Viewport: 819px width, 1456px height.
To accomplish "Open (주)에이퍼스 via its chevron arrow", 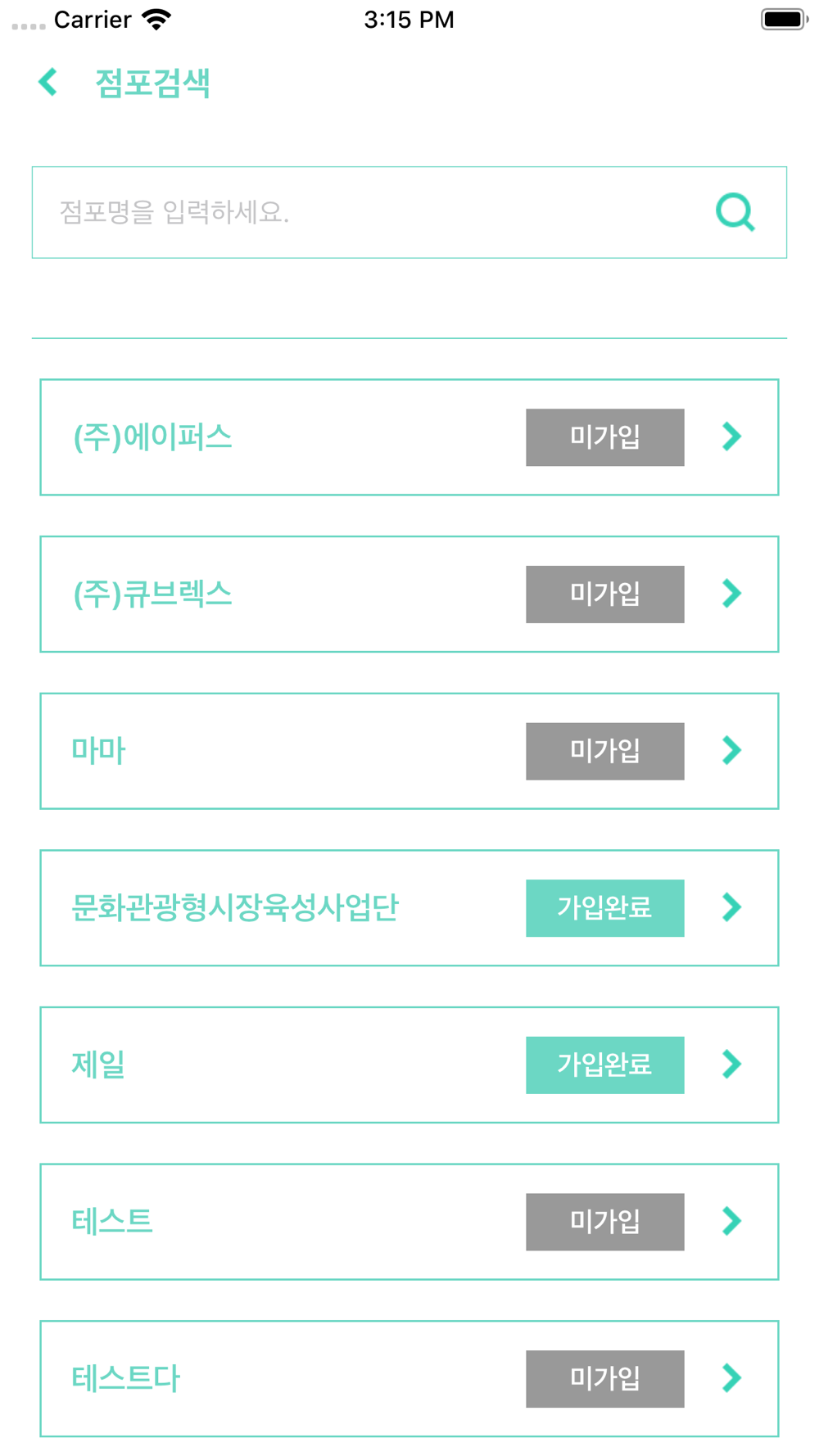I will pos(731,436).
